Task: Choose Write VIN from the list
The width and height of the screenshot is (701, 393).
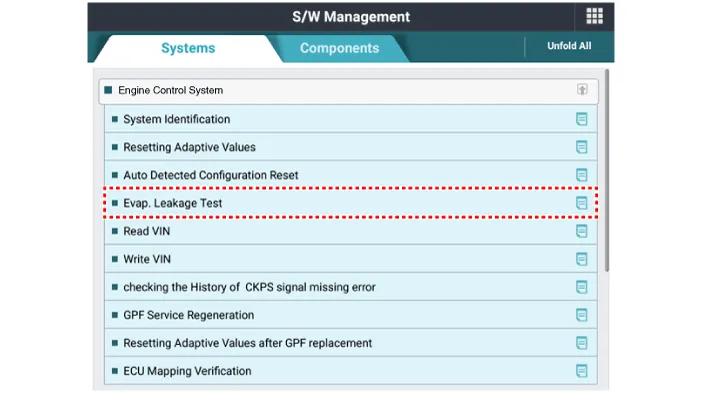Action: [350, 259]
